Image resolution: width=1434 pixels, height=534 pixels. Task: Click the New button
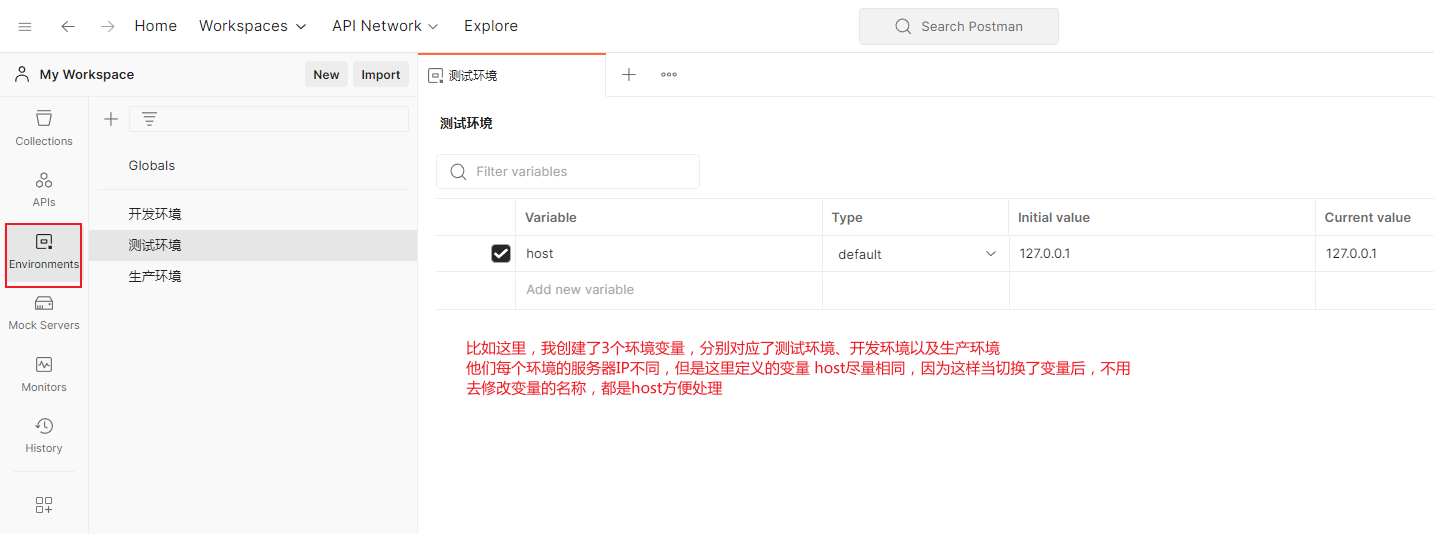click(x=326, y=74)
